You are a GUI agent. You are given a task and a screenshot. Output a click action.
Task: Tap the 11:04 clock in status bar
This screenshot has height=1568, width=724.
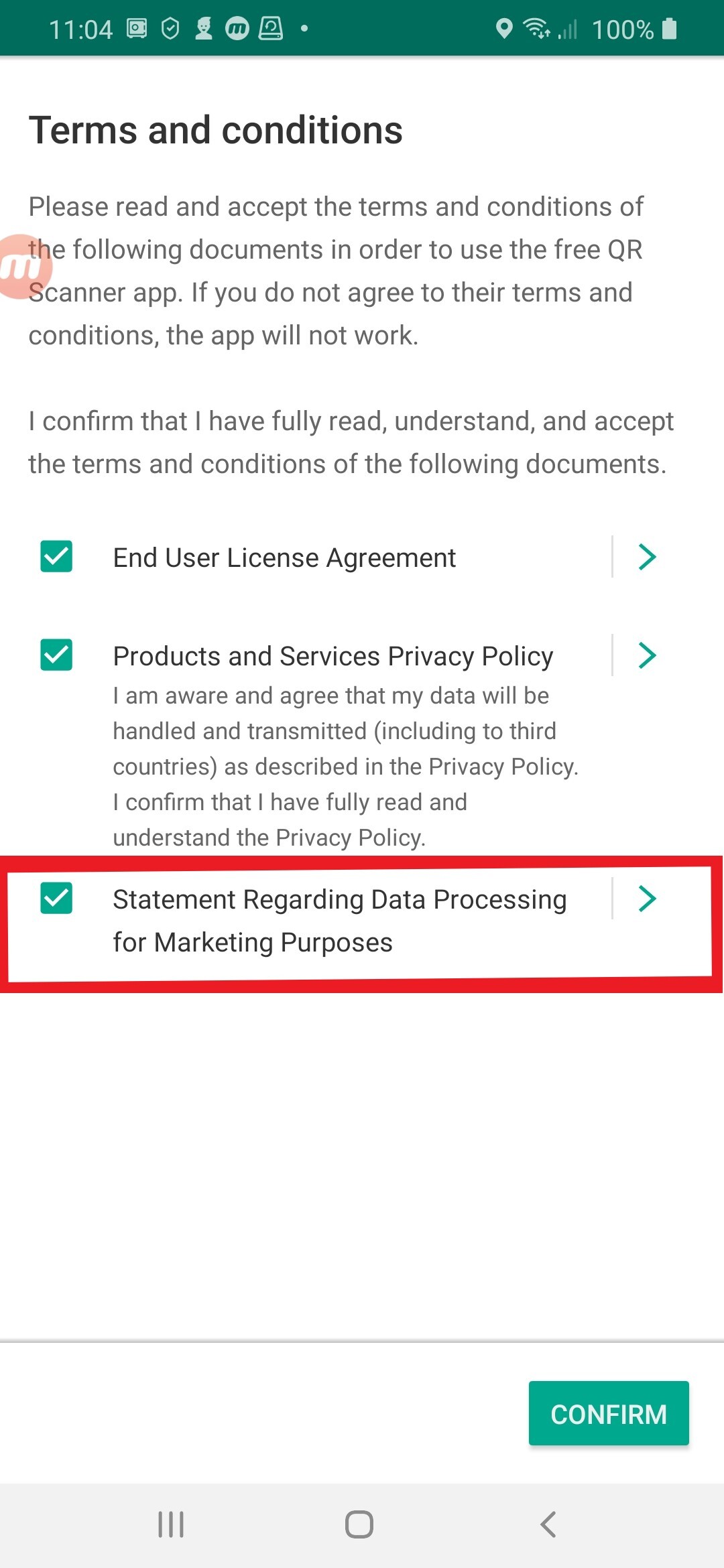point(80,29)
